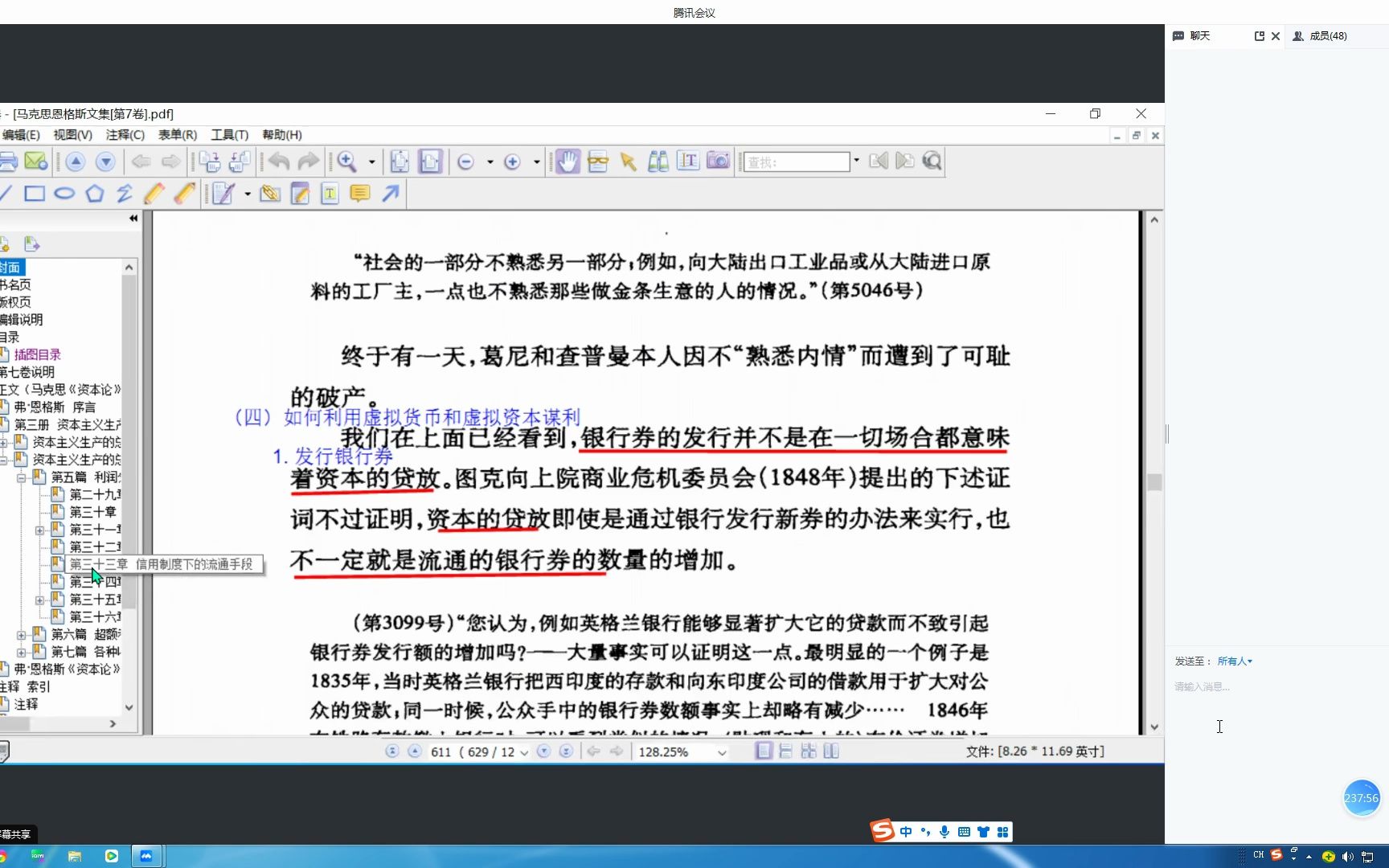Jump to first page in status bar
Viewport: 1389px width, 868px height.
pyautogui.click(x=392, y=751)
